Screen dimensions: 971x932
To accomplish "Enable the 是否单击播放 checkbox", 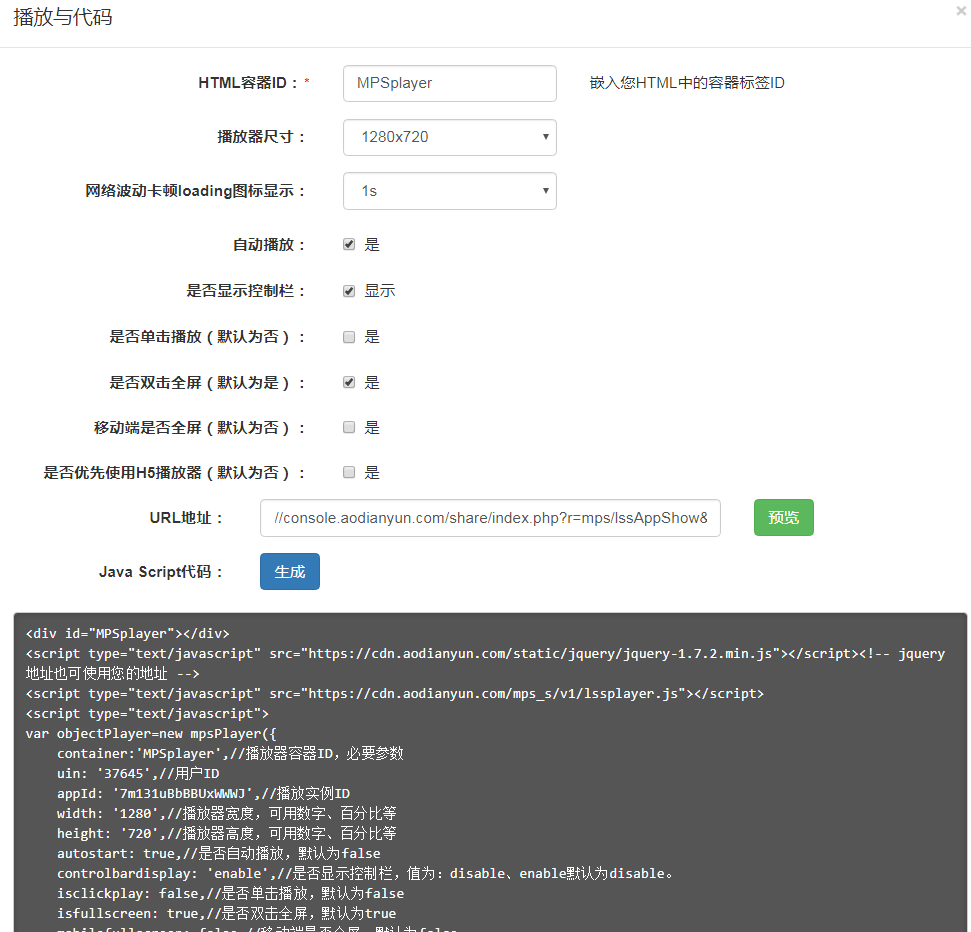I will (349, 337).
